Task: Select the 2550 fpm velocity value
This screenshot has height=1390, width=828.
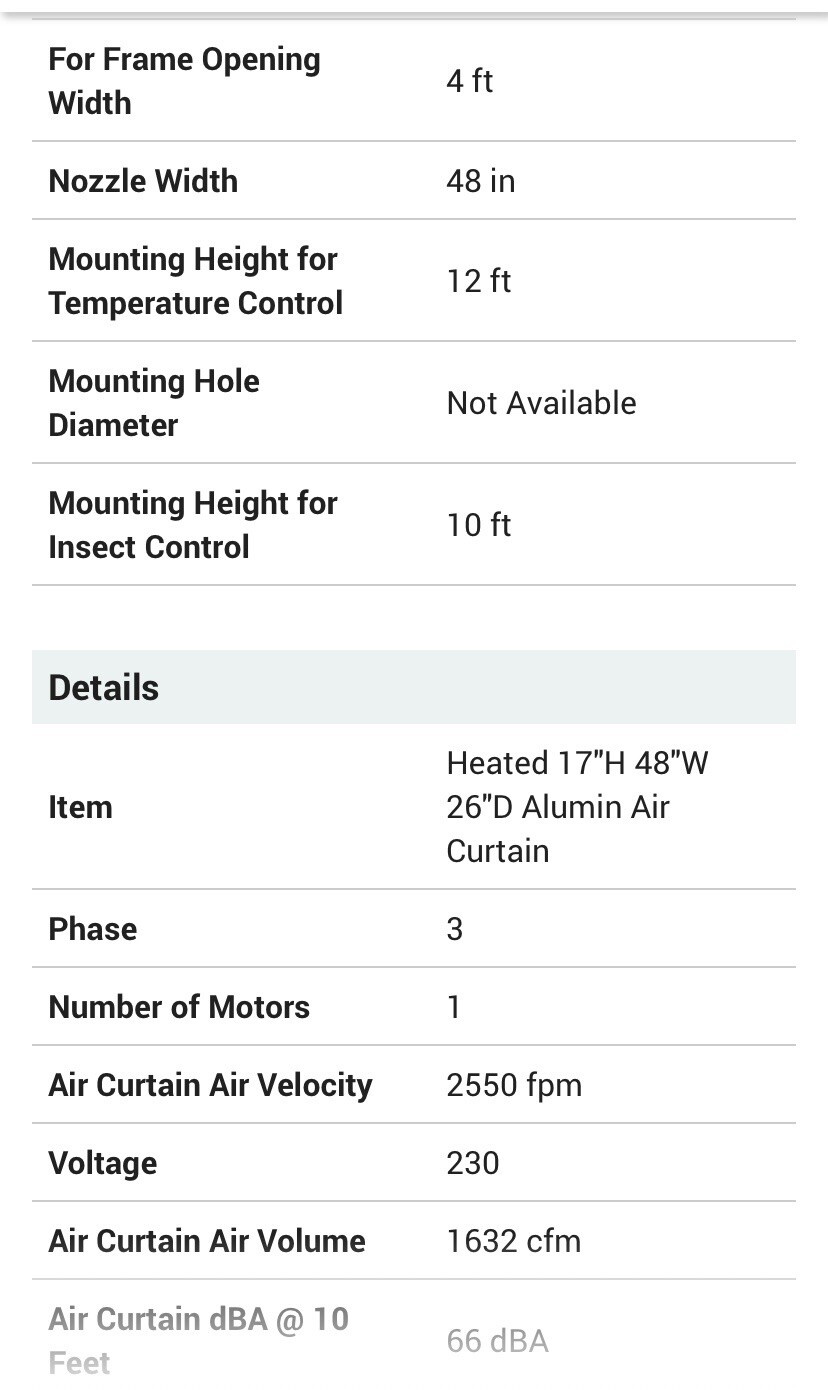Action: pyautogui.click(x=514, y=1085)
